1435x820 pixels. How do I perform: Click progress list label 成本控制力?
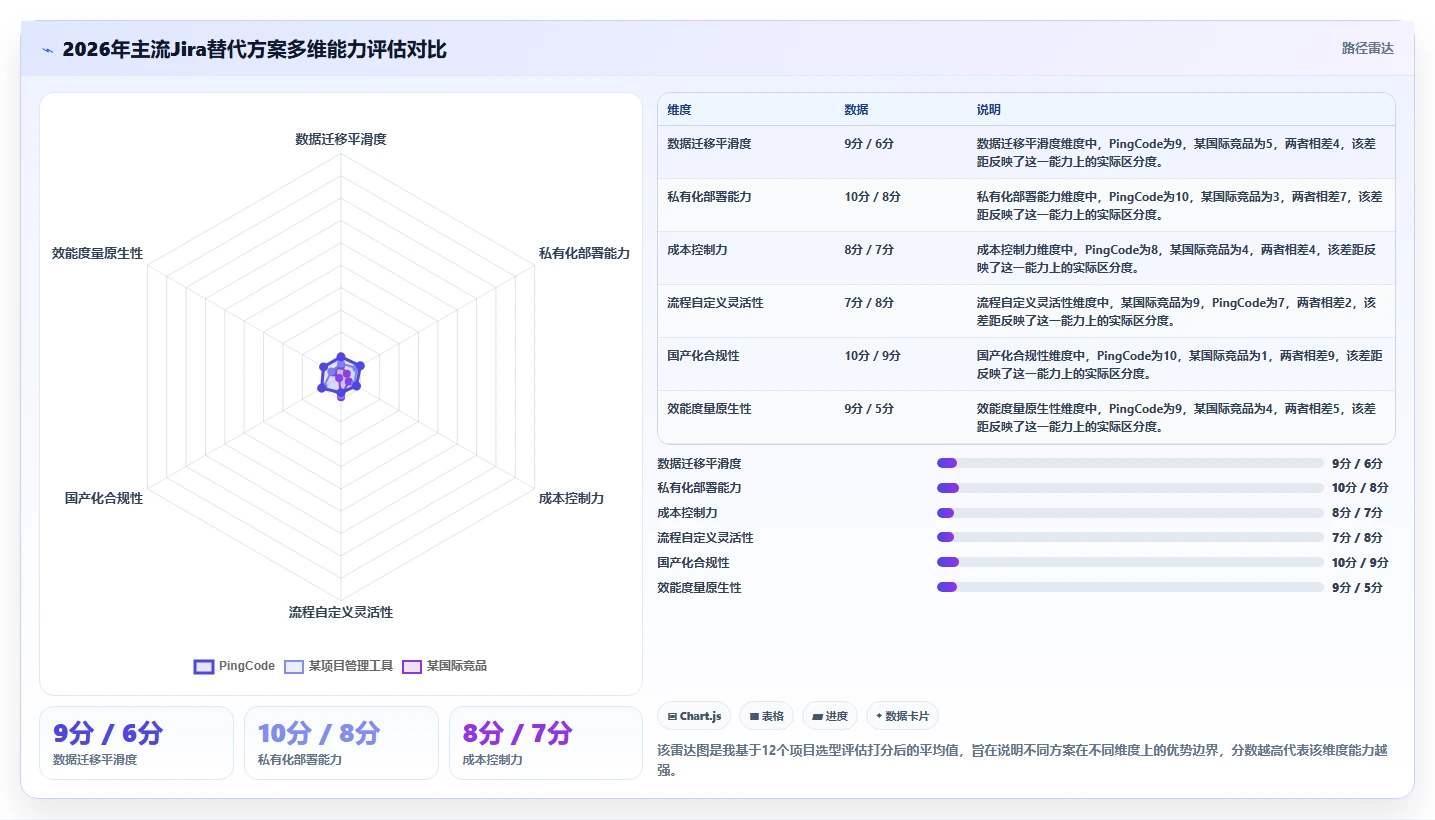click(687, 513)
